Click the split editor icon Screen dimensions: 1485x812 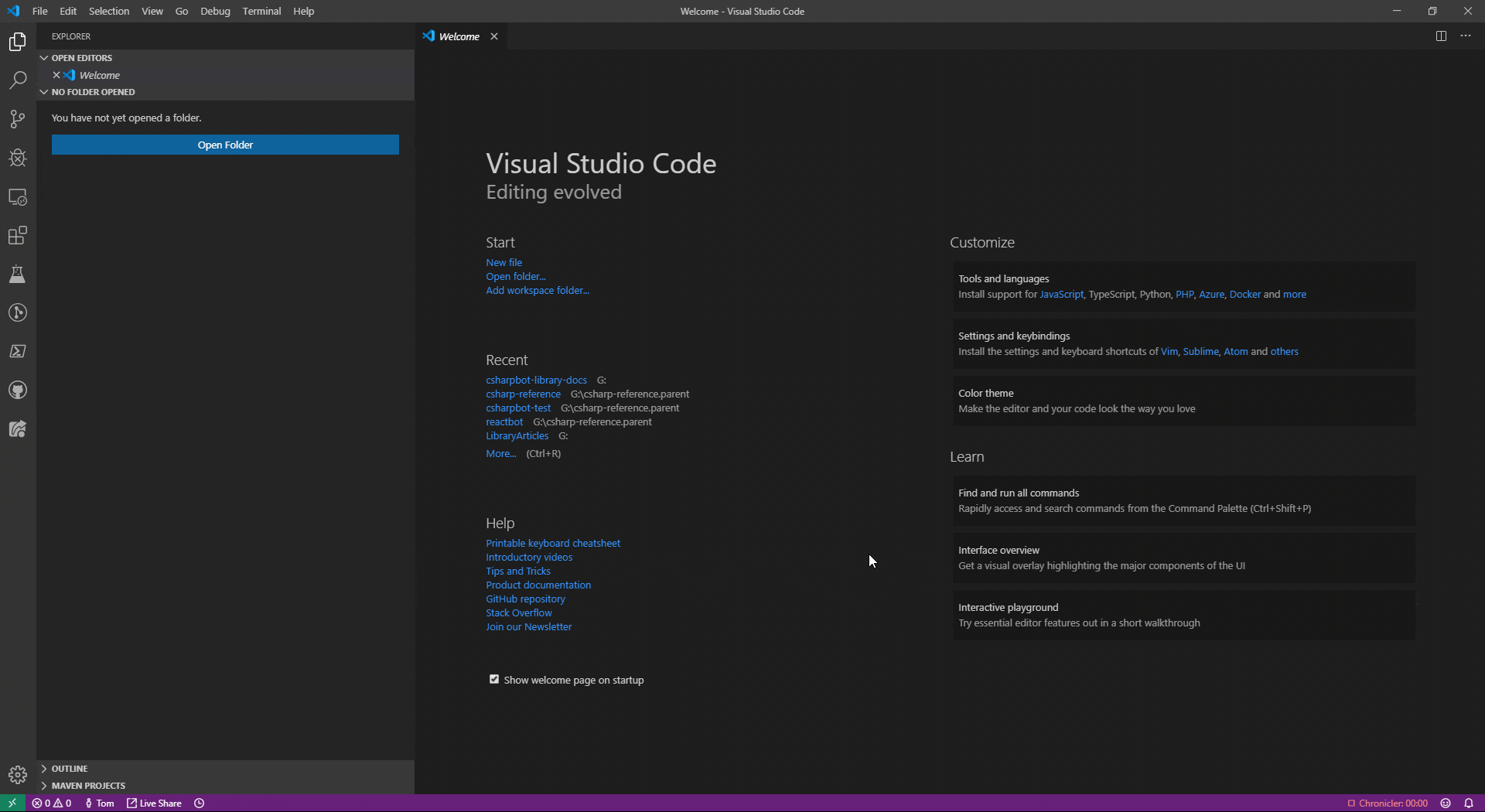1441,36
